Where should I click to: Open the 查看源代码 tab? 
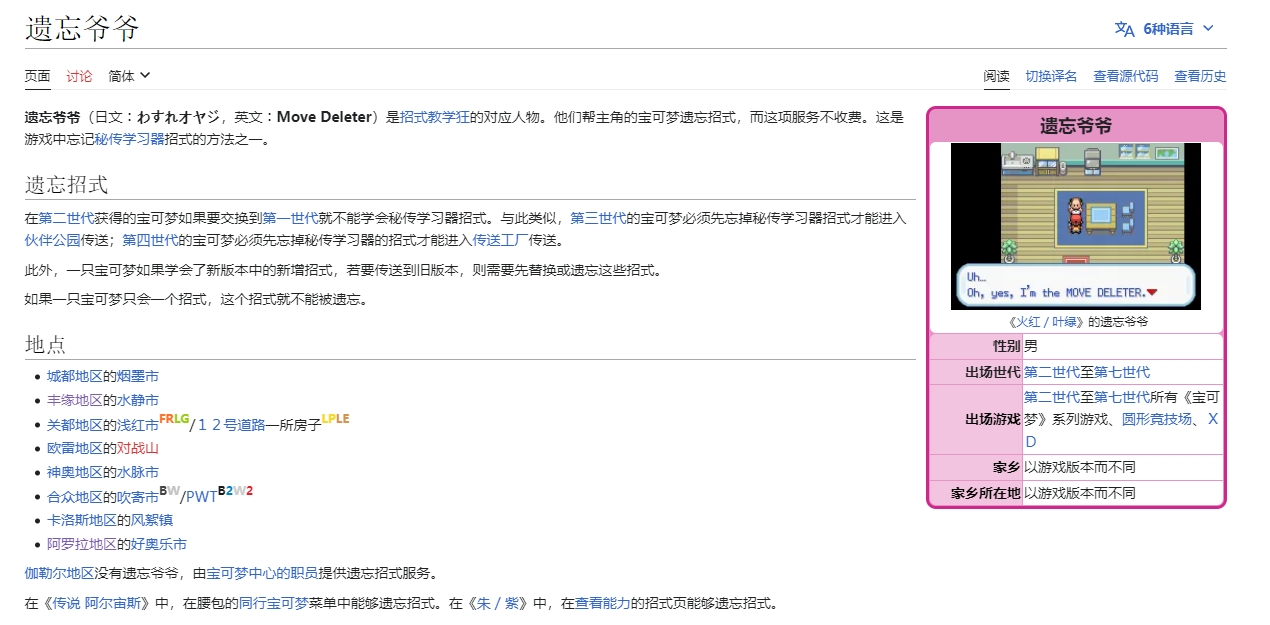point(1125,76)
